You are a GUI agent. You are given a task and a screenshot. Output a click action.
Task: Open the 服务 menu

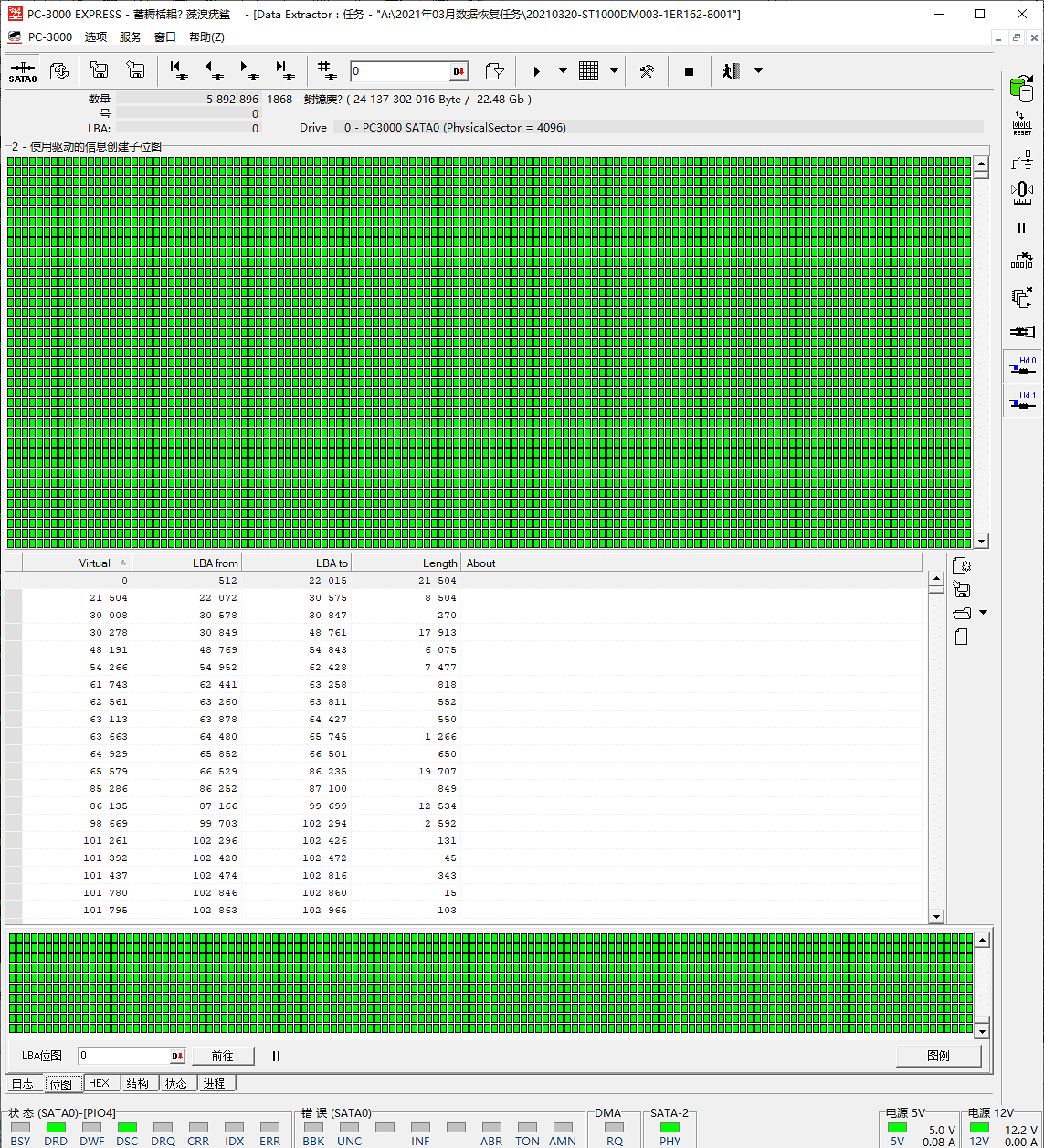131,37
